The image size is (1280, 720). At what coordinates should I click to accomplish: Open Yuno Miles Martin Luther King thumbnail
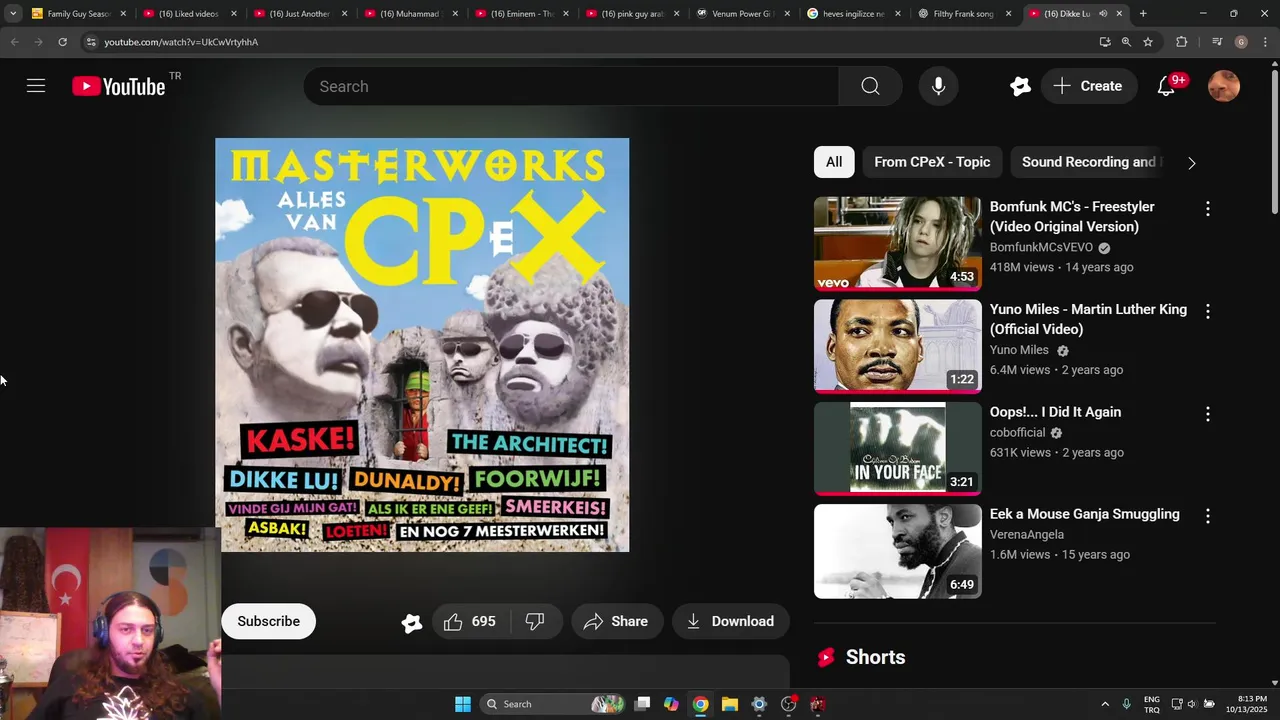(897, 346)
